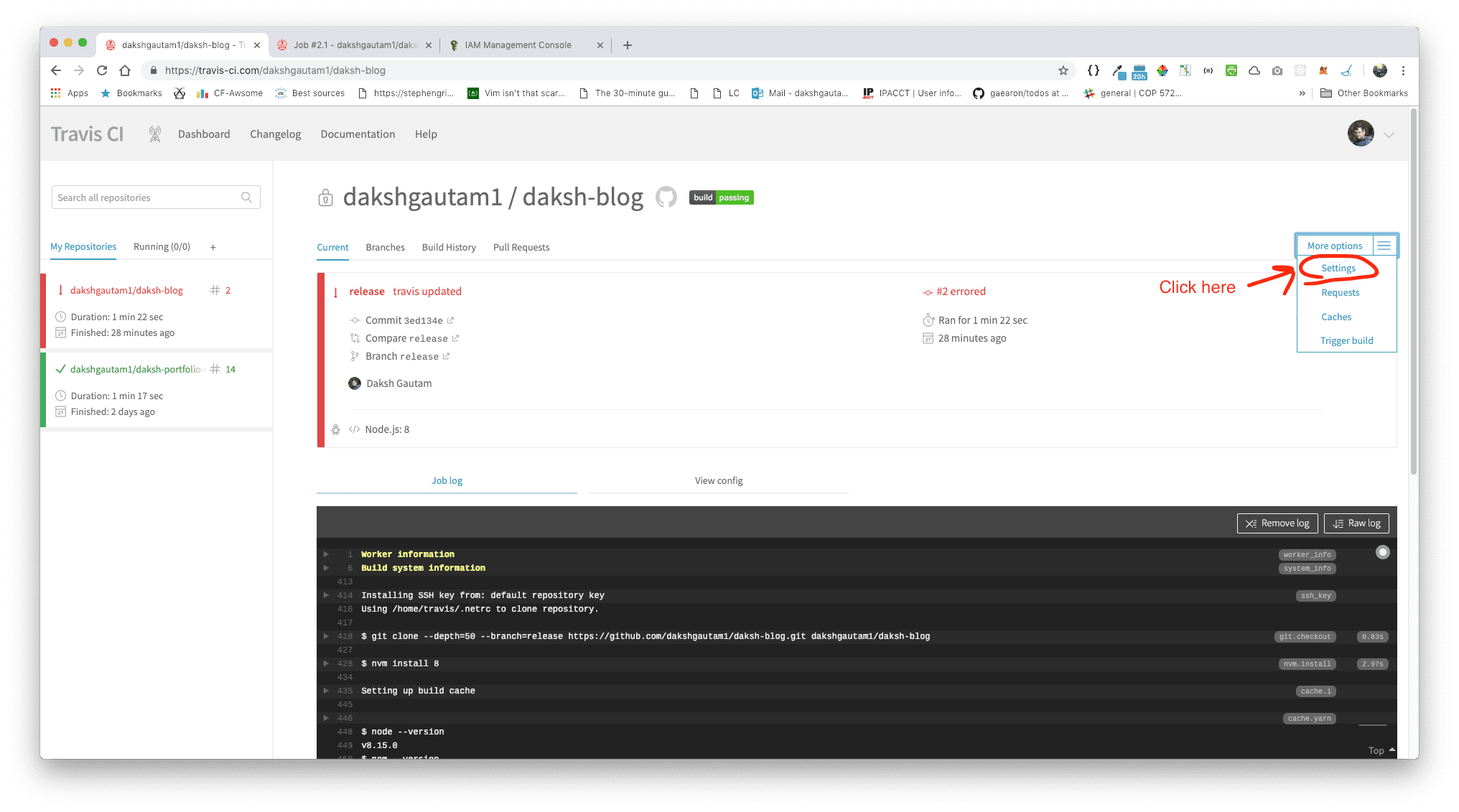Click the Top link in log

coord(1381,750)
